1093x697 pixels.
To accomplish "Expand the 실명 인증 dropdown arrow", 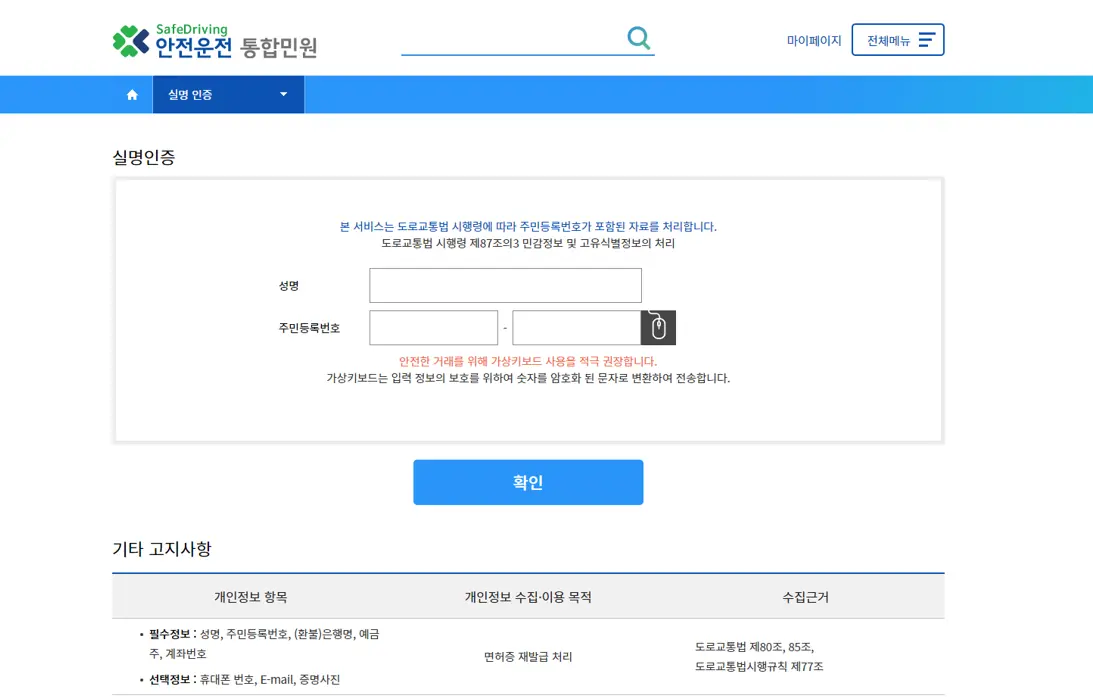I will pyautogui.click(x=283, y=94).
